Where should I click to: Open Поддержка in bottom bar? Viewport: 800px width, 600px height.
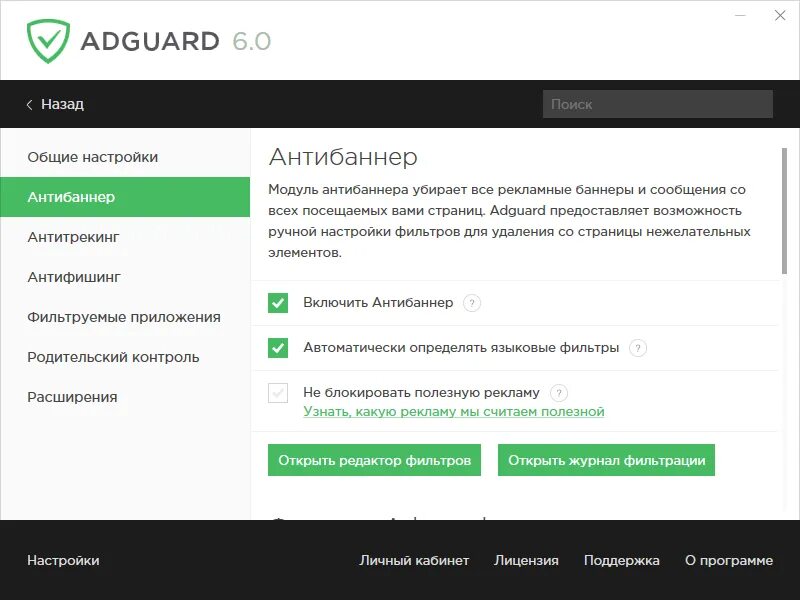point(621,560)
